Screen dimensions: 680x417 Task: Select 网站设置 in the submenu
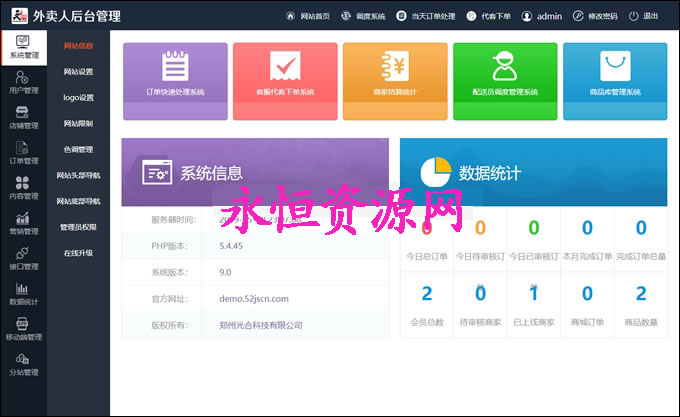79,72
